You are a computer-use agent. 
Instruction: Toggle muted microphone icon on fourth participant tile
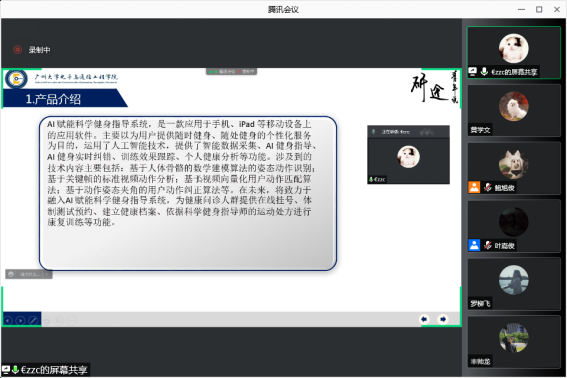click(488, 245)
